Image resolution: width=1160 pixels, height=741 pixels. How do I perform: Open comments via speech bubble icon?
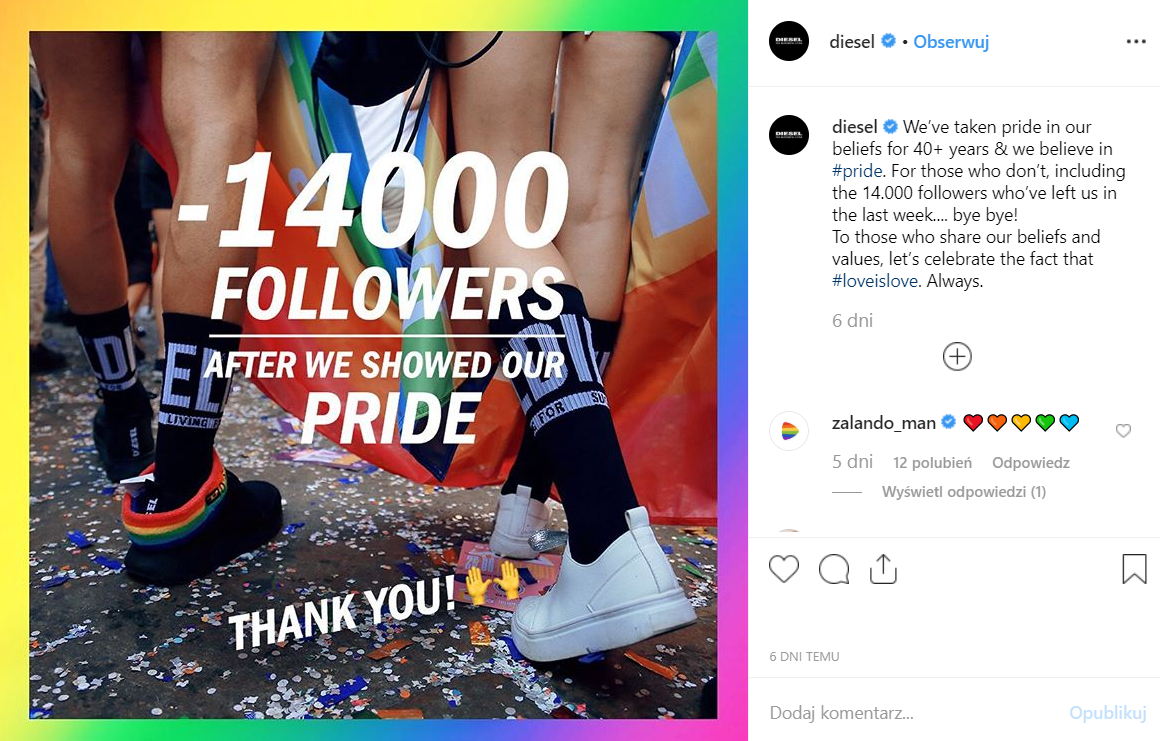834,569
